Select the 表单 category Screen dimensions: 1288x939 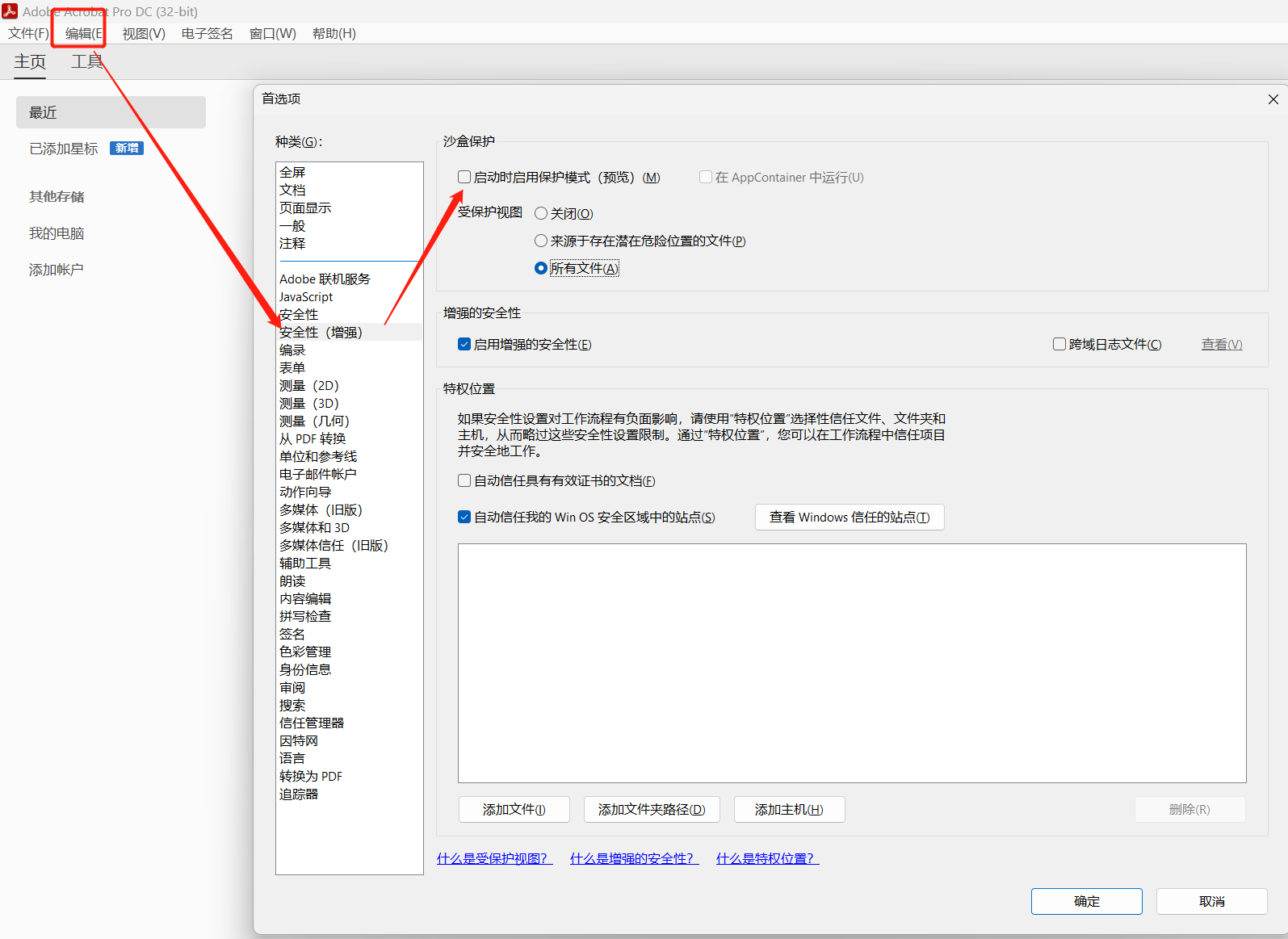click(292, 367)
